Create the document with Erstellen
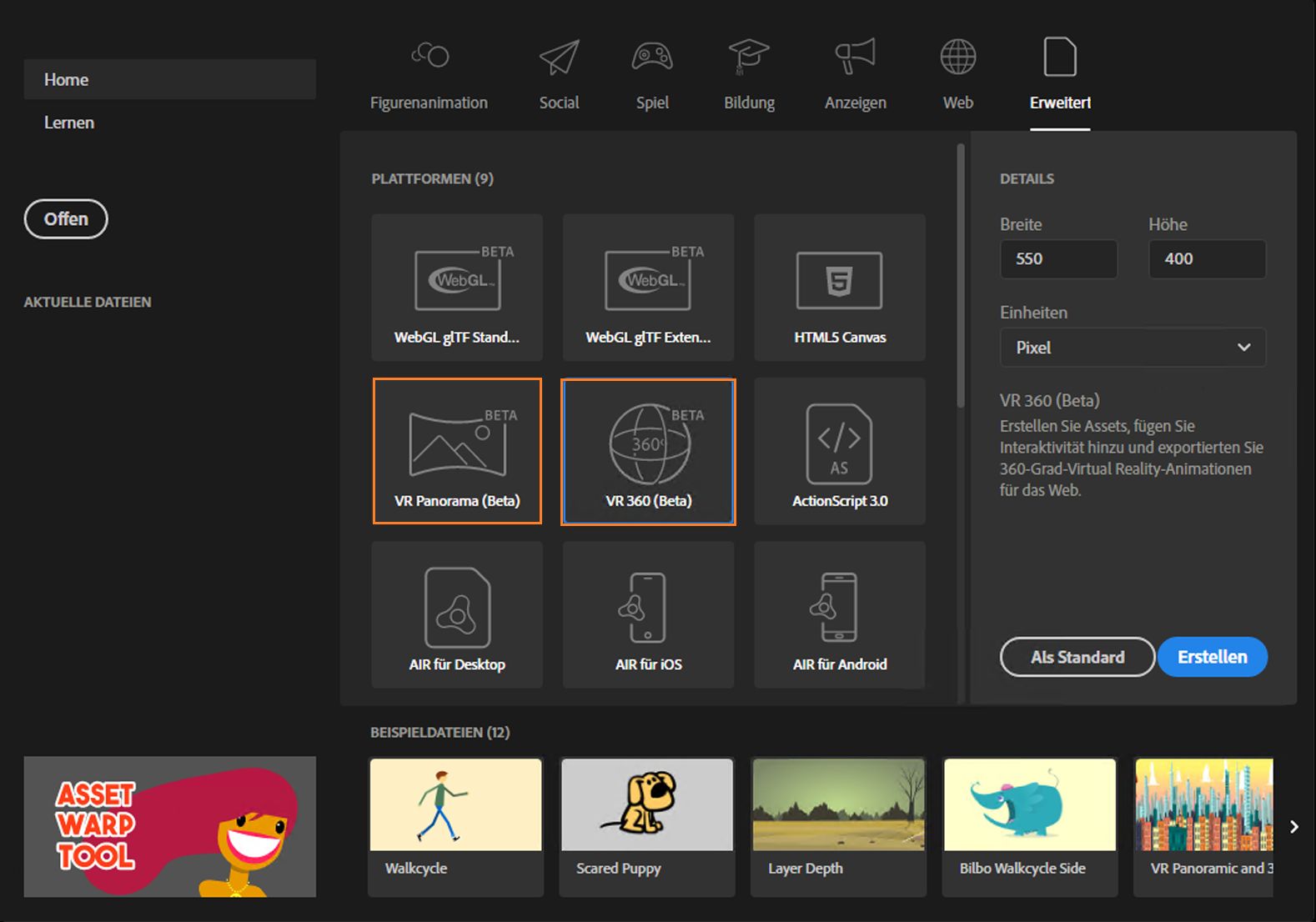This screenshot has height=922, width=1316. (1213, 657)
